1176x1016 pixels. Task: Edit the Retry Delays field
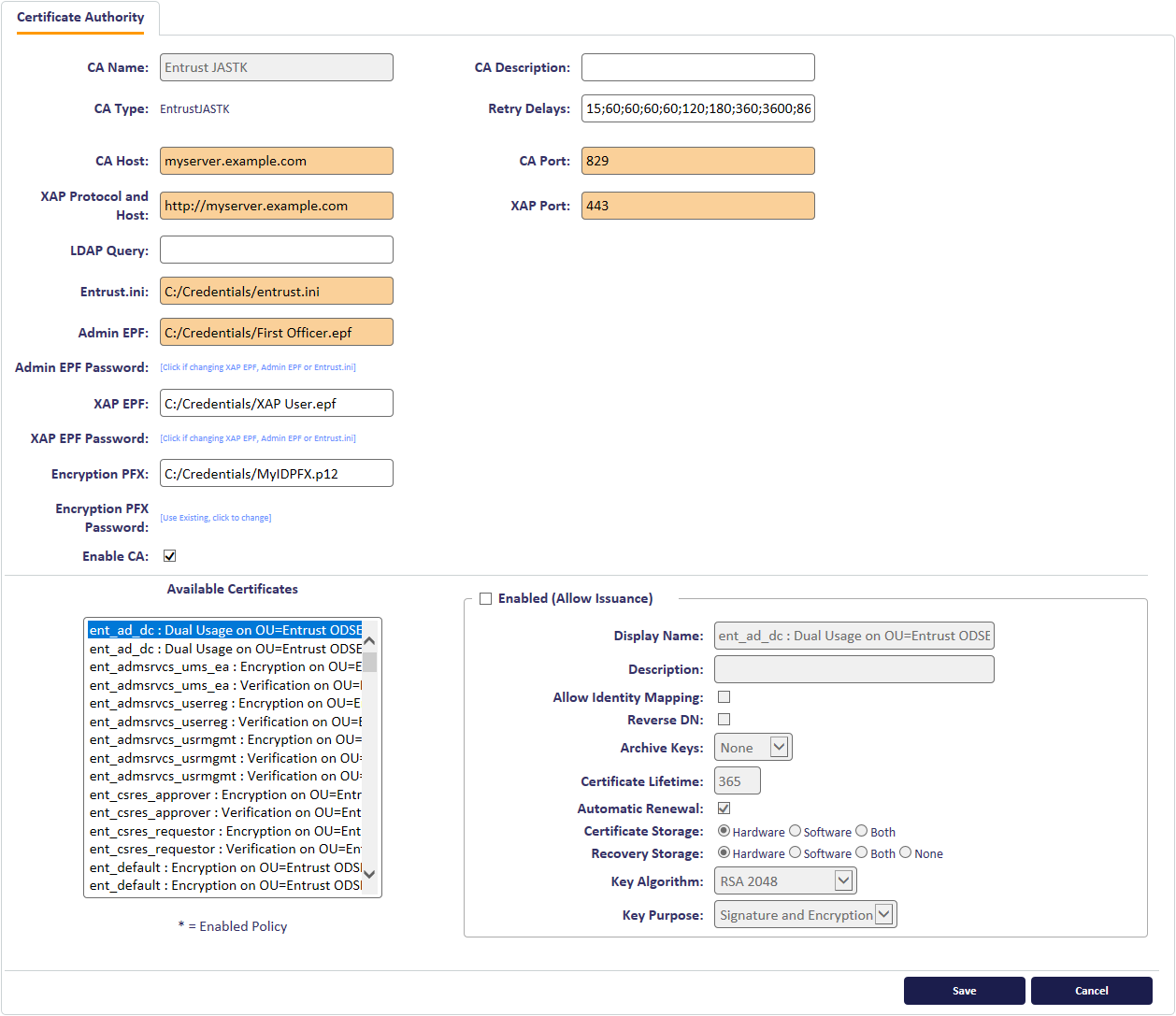pyautogui.click(x=698, y=108)
